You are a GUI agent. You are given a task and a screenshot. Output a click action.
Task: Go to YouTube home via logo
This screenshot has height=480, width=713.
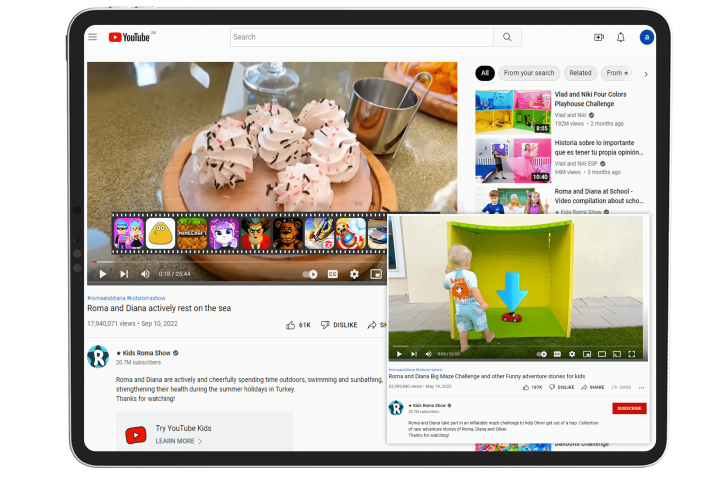[x=129, y=37]
